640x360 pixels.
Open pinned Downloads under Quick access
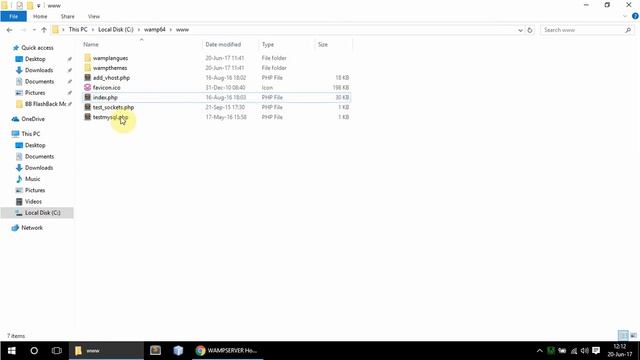[39, 70]
